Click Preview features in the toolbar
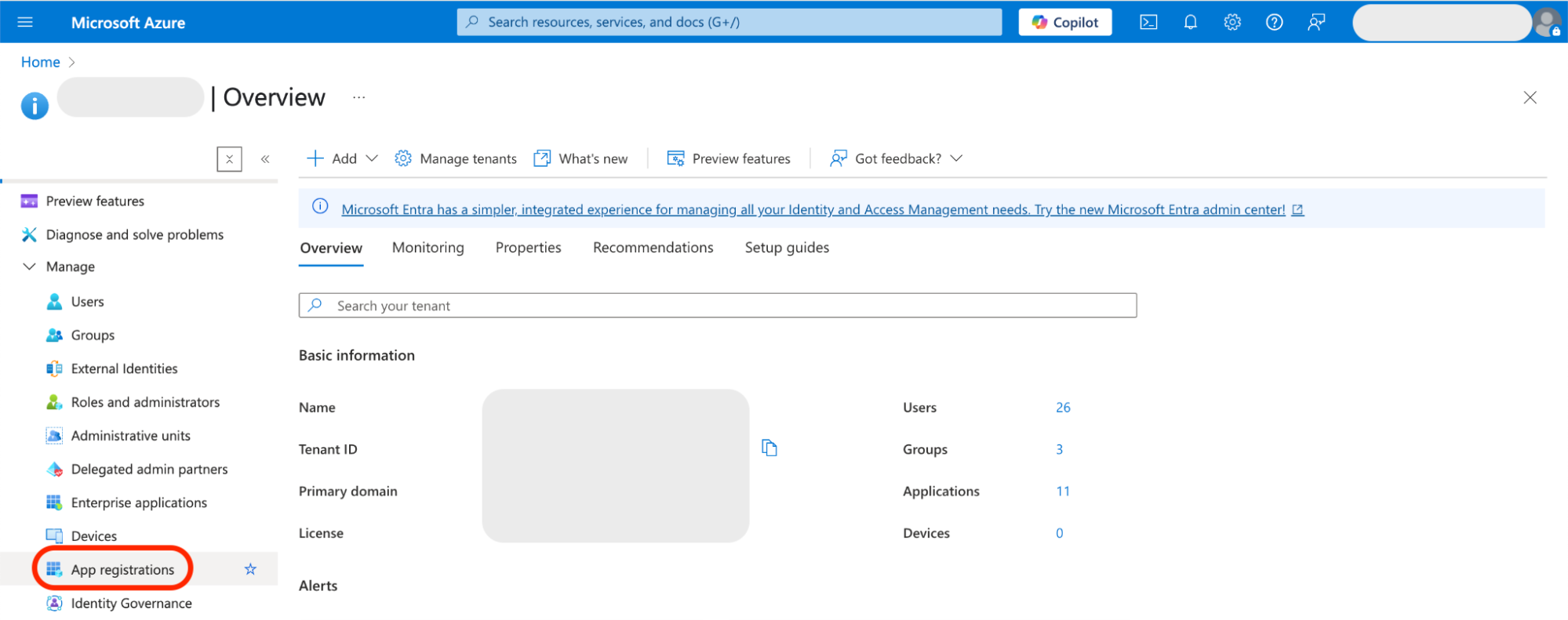 click(x=729, y=158)
